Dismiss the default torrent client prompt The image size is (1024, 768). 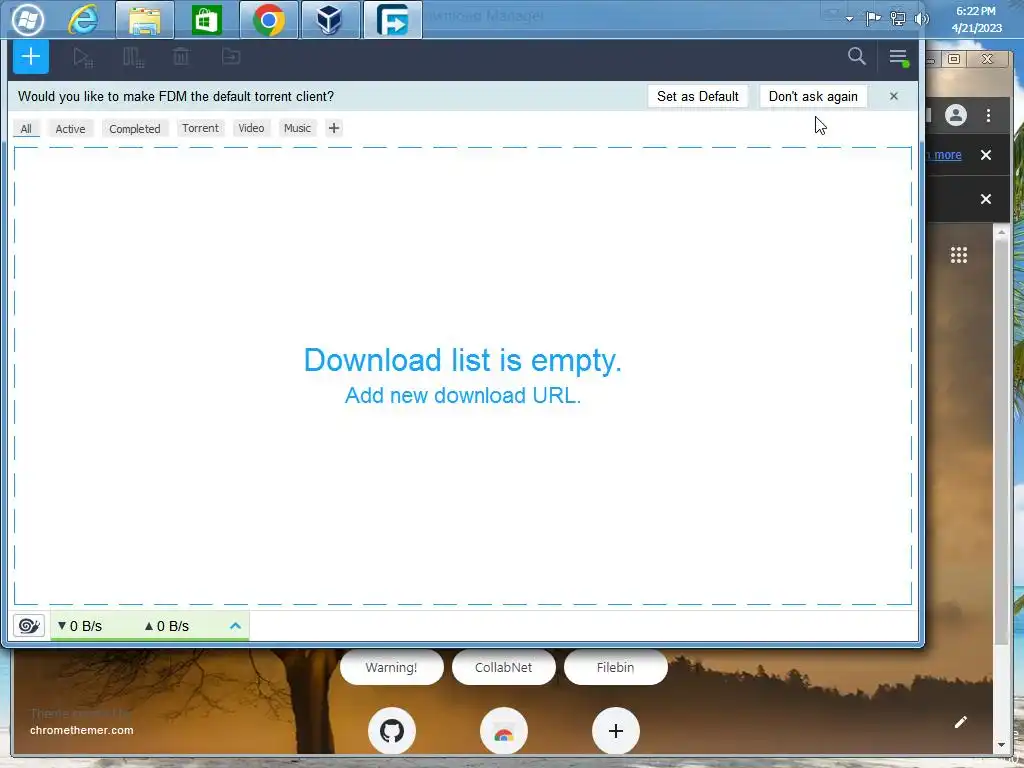[x=894, y=96]
